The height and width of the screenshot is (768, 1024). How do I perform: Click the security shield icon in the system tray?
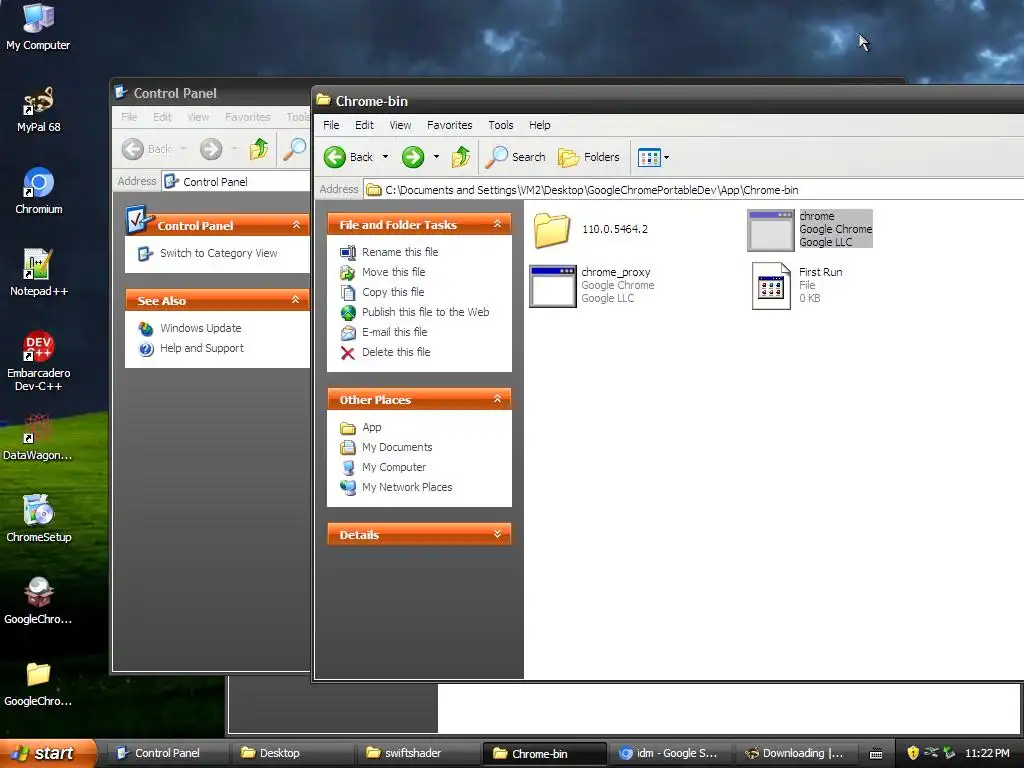913,753
